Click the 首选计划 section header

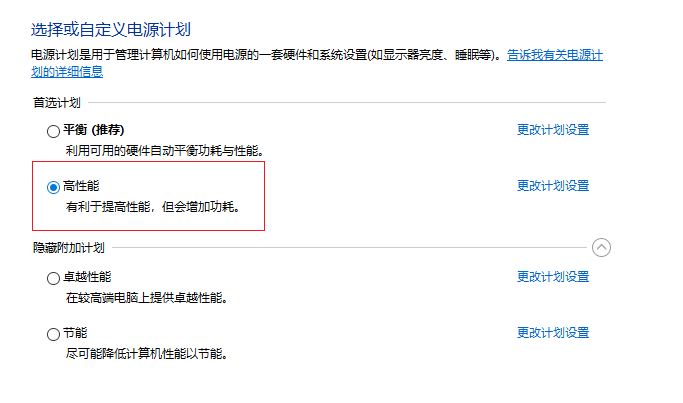(x=57, y=102)
